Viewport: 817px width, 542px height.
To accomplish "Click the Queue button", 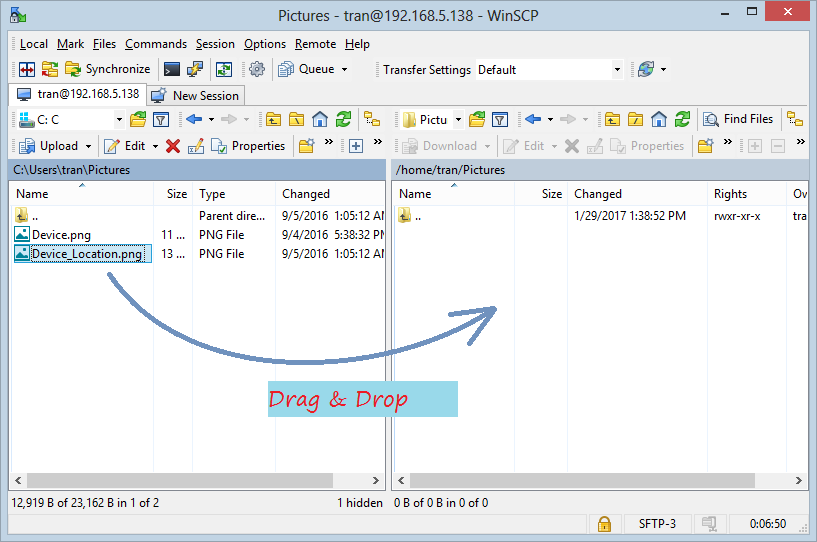I will (306, 69).
